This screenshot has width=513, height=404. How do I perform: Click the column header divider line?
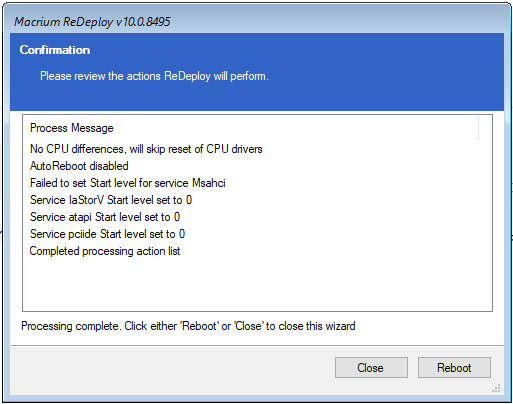pos(479,128)
